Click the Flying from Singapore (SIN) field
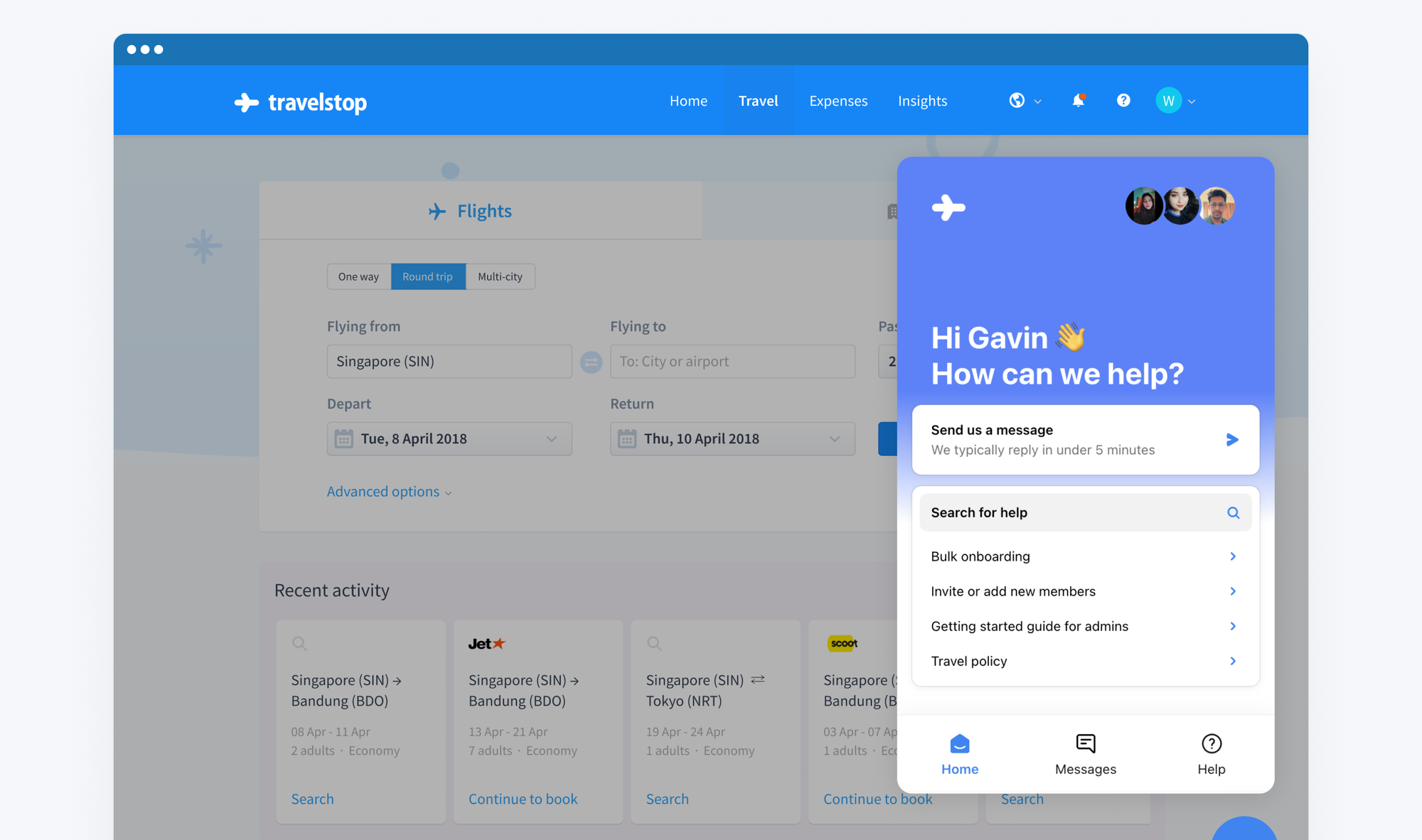 (449, 362)
